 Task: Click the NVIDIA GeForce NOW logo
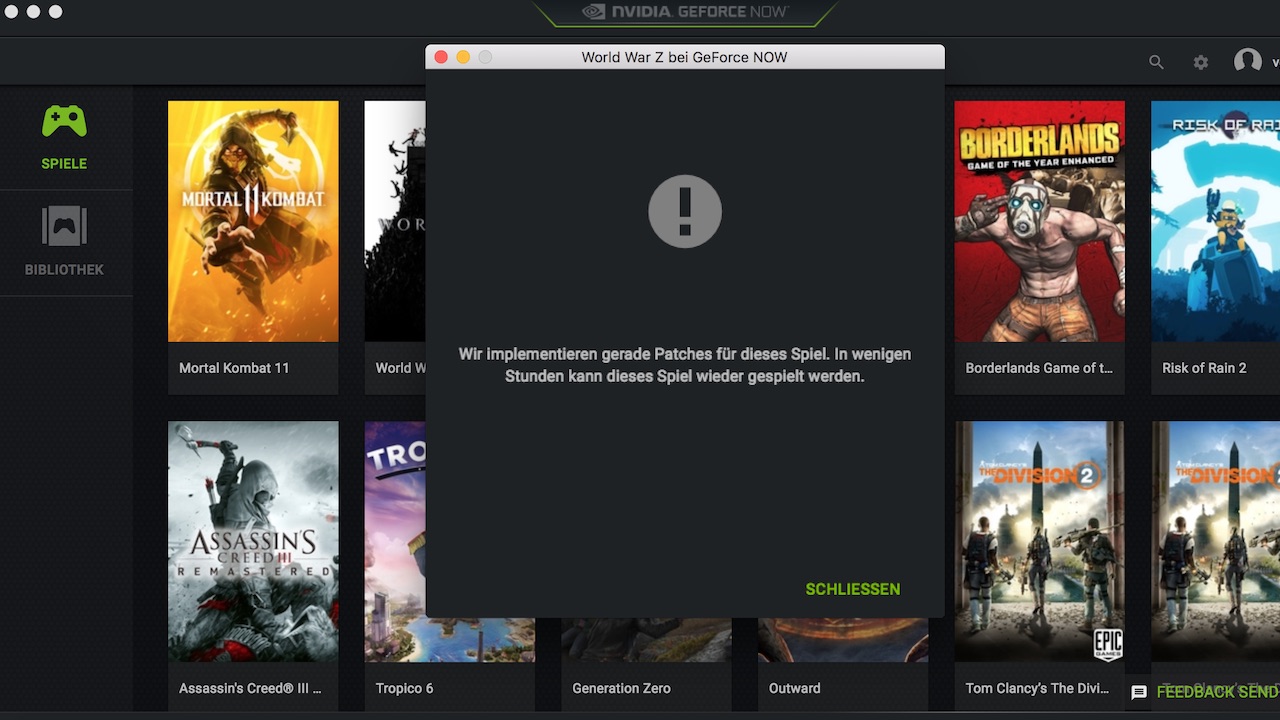tap(686, 12)
